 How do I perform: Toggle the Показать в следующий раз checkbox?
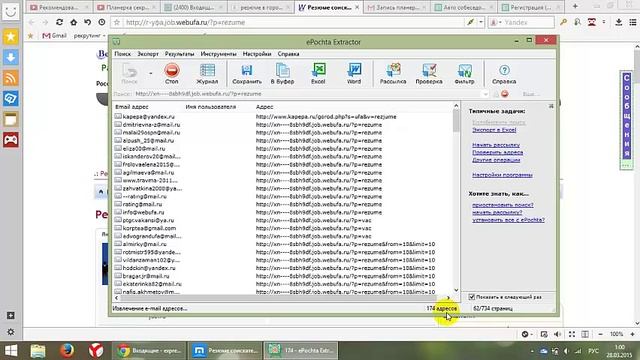[x=471, y=297]
